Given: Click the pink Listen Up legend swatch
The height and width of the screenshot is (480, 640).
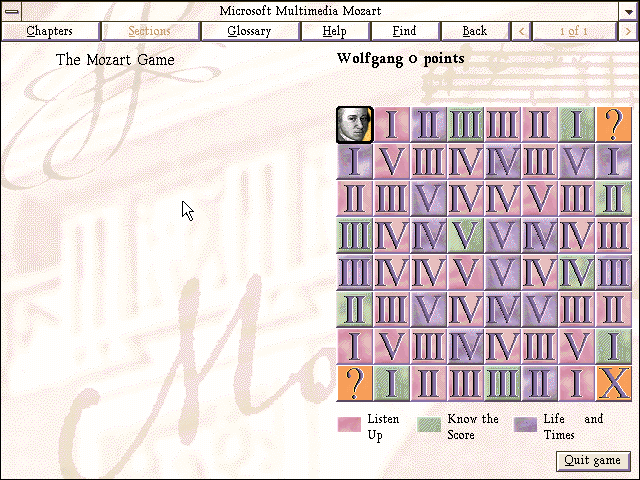Looking at the screenshot, I should [349, 424].
